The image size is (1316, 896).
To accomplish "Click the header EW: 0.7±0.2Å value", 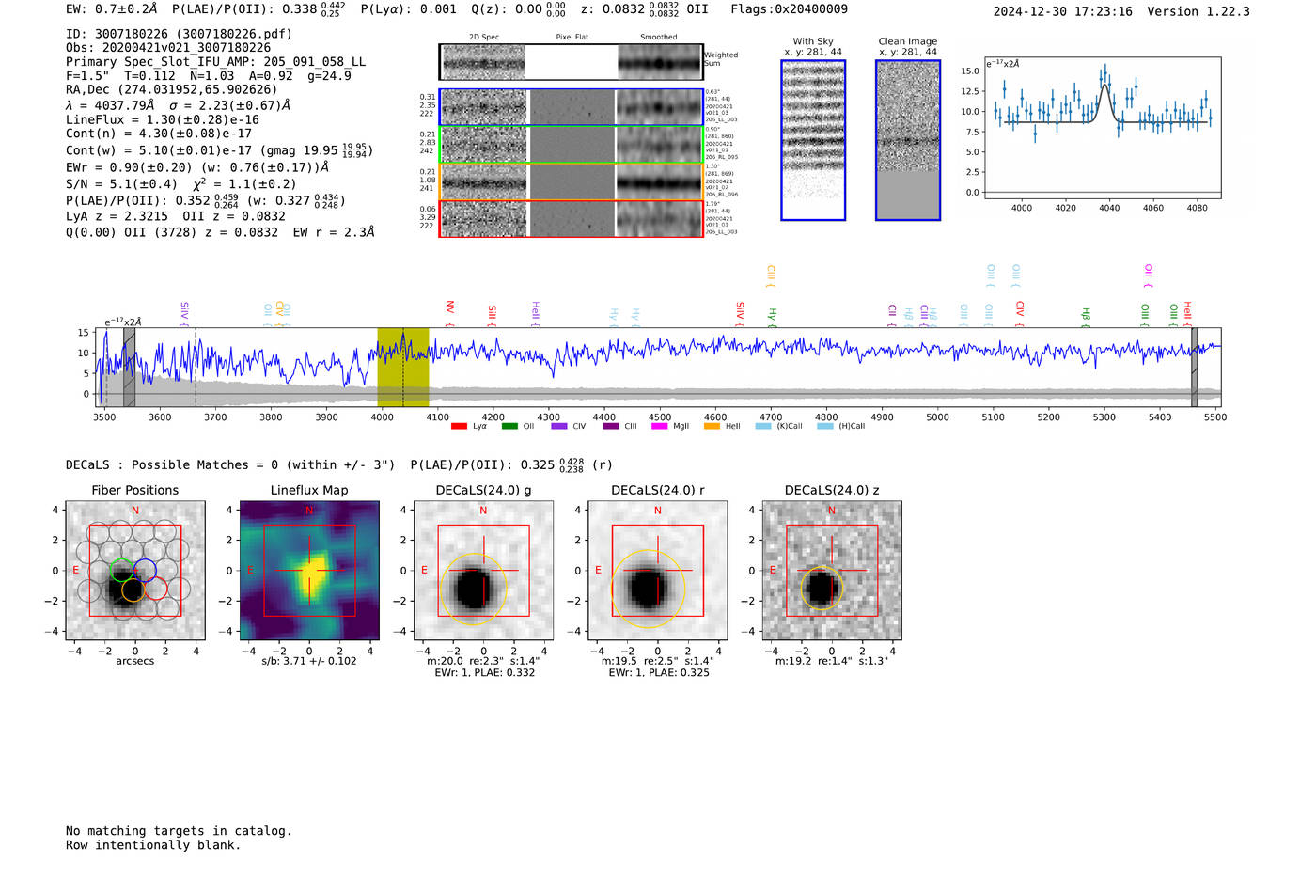I will tap(112, 9).
